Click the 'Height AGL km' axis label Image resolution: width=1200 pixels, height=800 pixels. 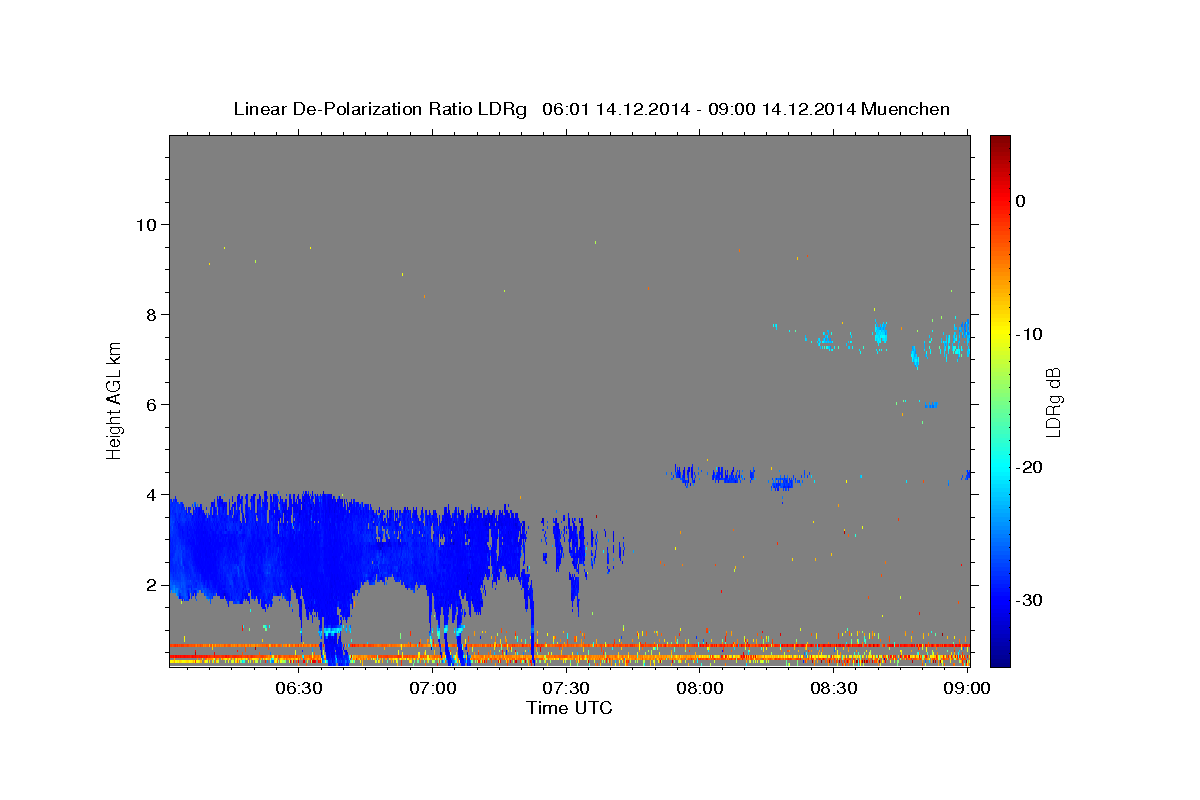[x=114, y=400]
